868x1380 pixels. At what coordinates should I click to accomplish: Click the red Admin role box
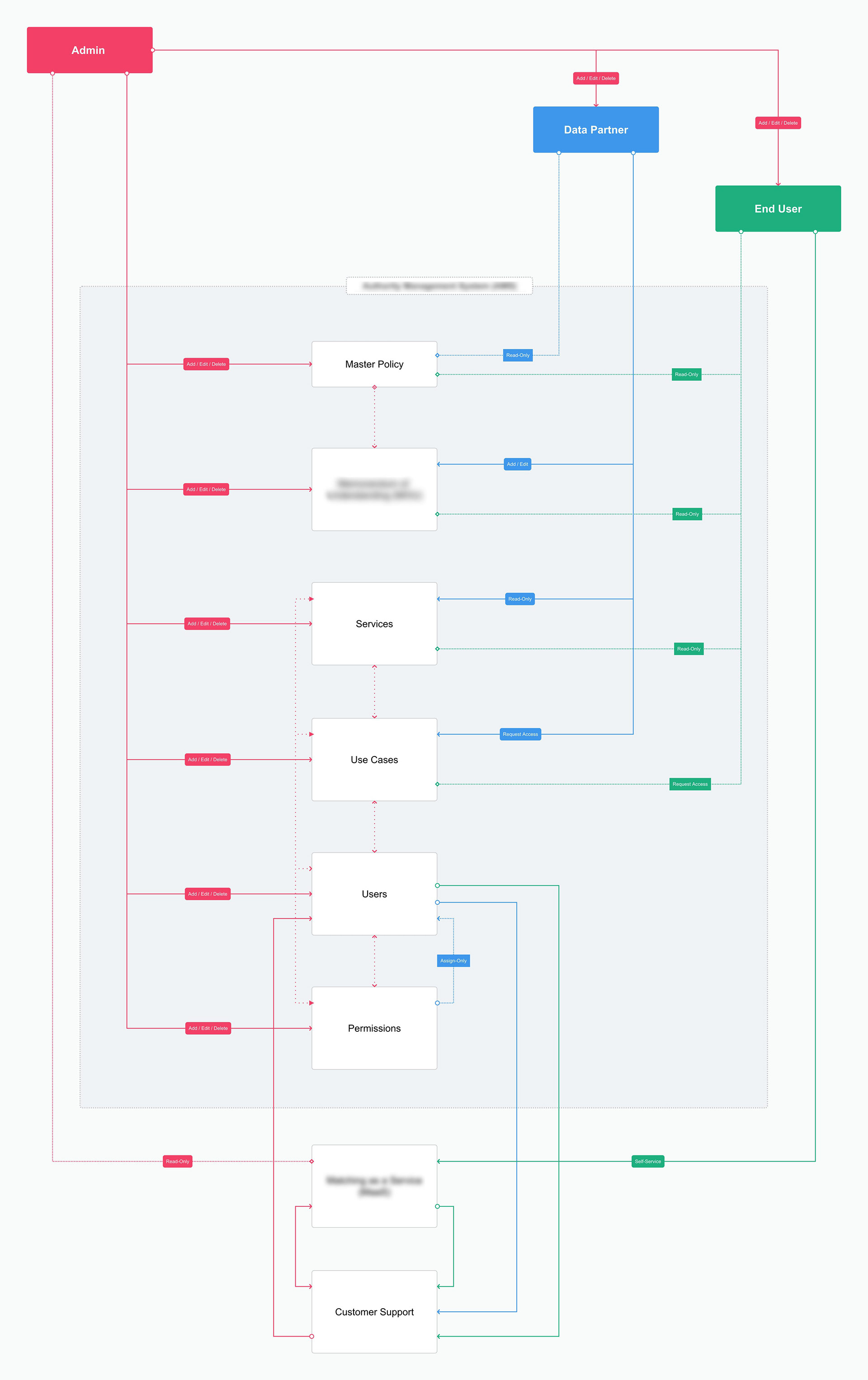coord(90,51)
